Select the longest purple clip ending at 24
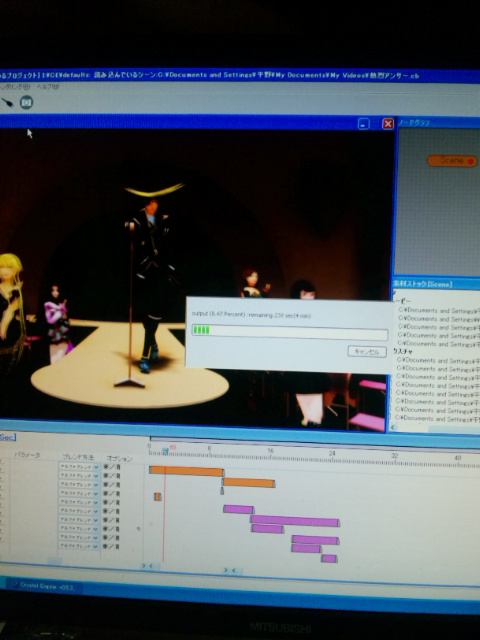This screenshot has width=480, height=640. [295, 521]
